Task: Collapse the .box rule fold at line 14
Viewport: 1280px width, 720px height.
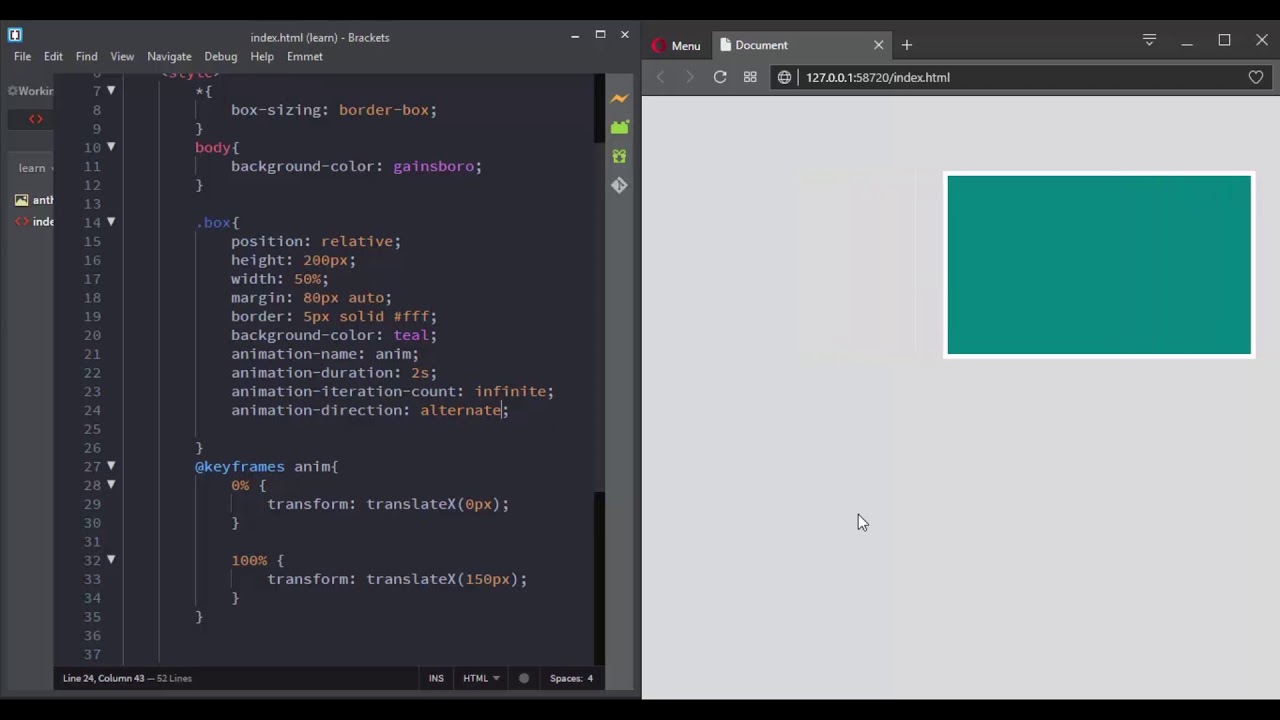Action: pos(111,222)
